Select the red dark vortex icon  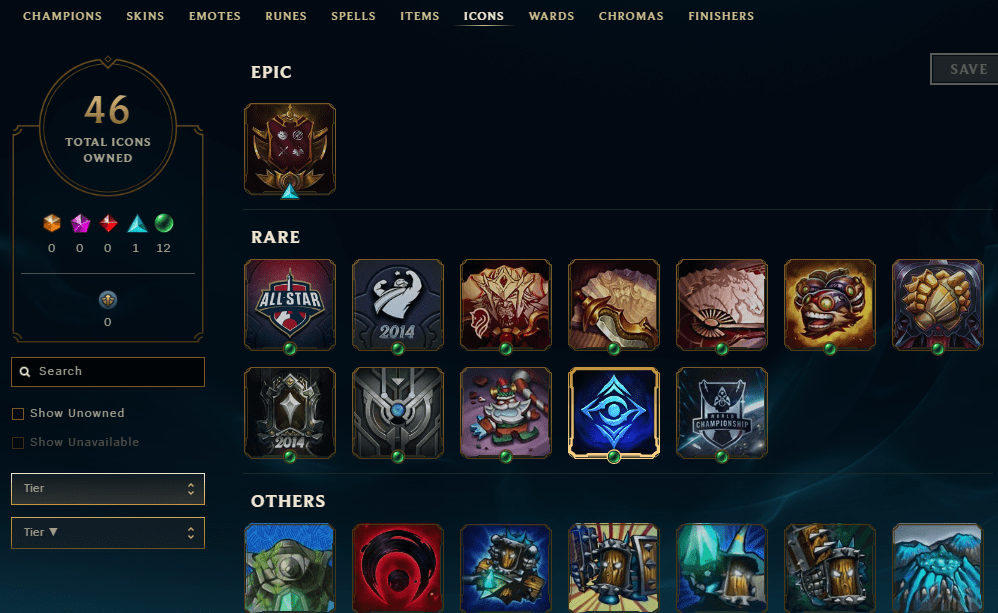[x=398, y=568]
